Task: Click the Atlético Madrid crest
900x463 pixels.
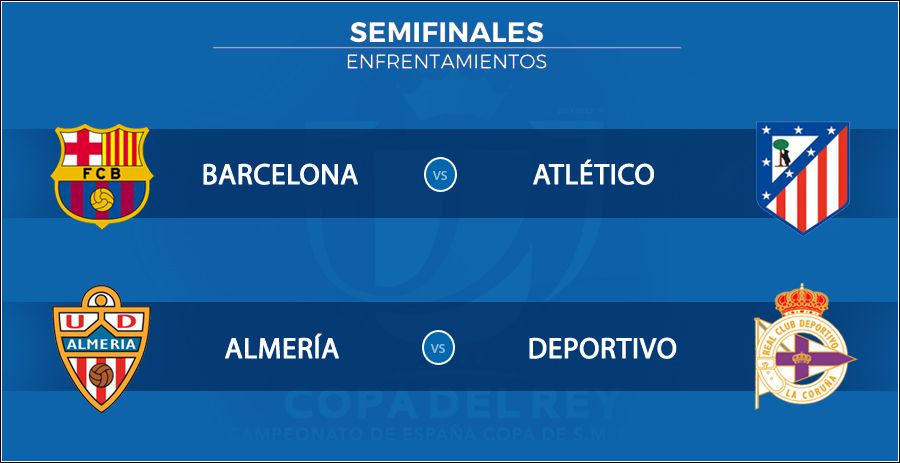Action: 802,177
